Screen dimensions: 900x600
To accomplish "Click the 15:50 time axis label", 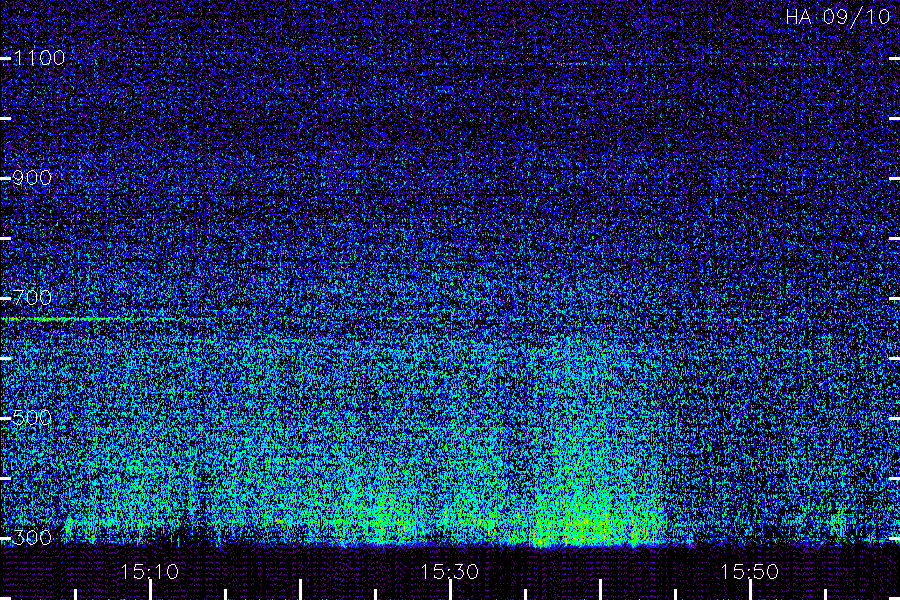I will 750,572.
